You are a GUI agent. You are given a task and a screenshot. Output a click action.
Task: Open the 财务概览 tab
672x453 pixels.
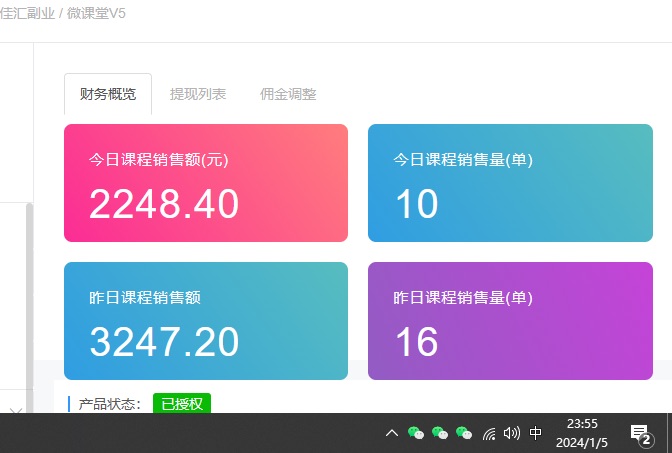coord(108,95)
